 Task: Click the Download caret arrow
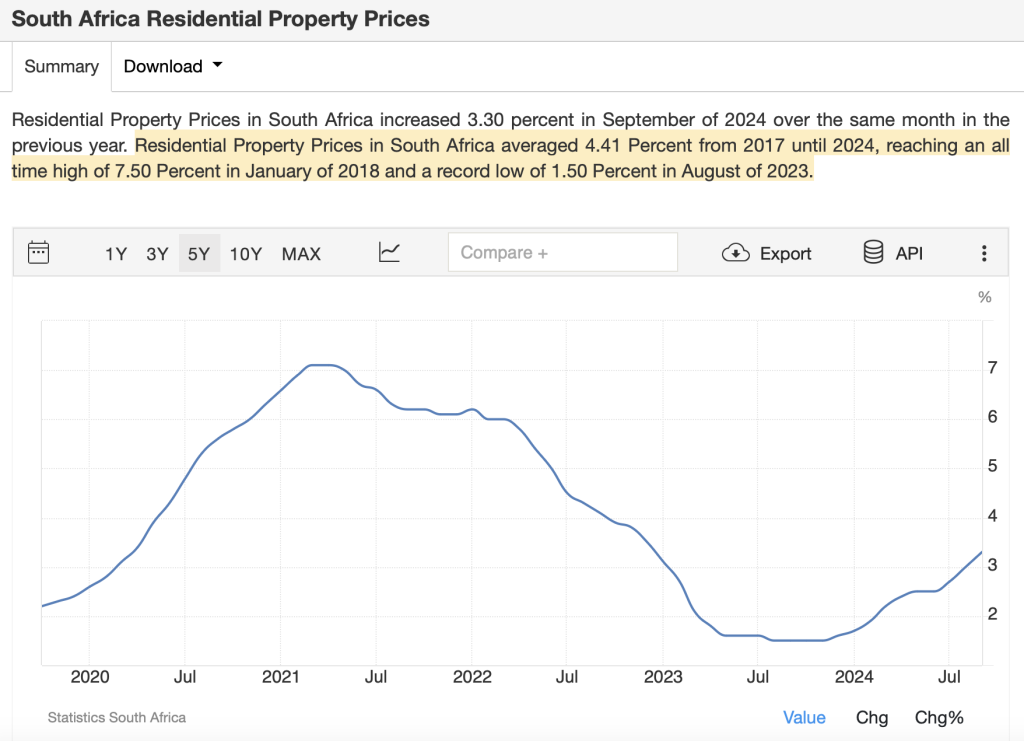(x=218, y=66)
